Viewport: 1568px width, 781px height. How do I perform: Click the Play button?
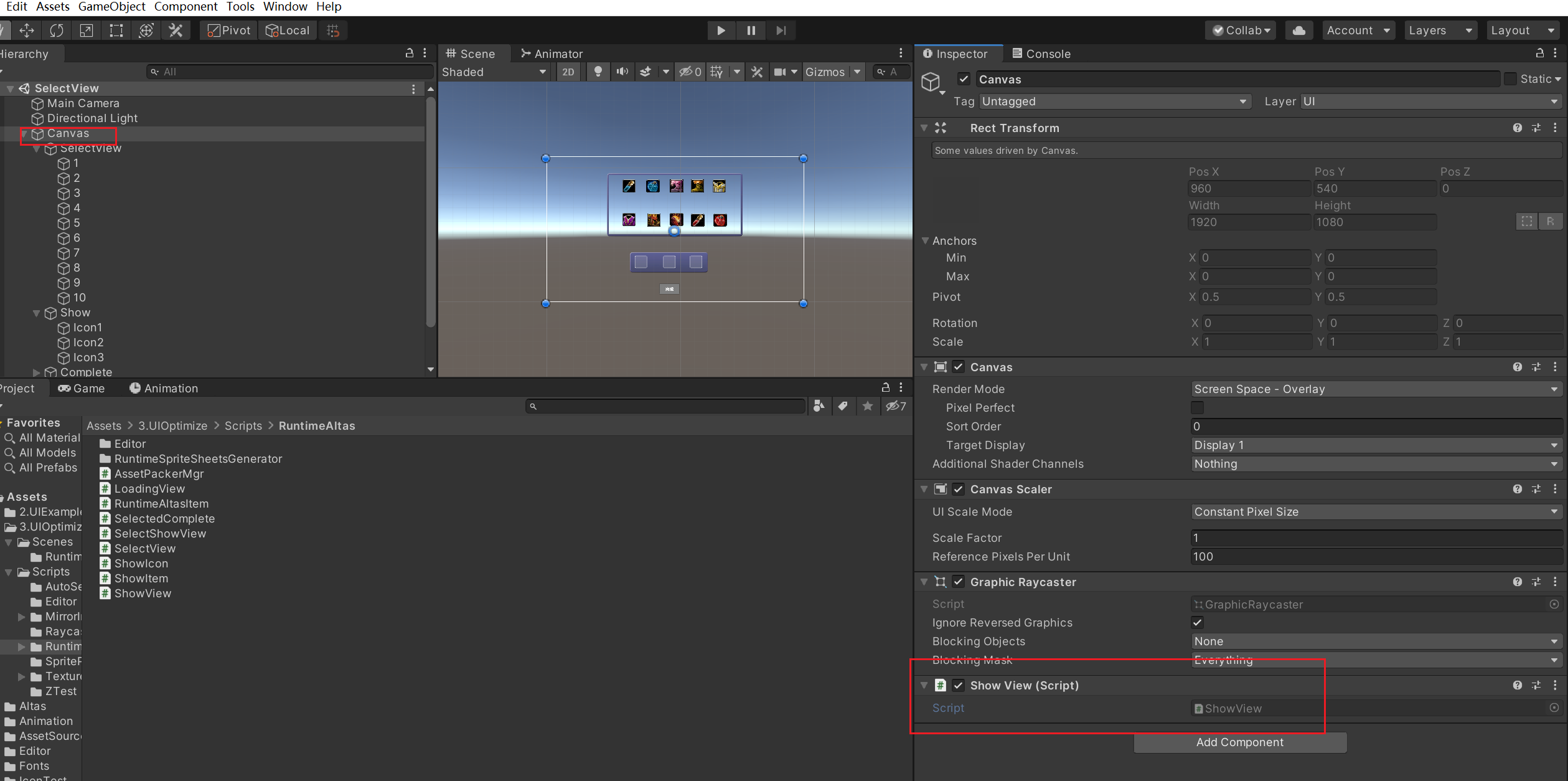(721, 31)
